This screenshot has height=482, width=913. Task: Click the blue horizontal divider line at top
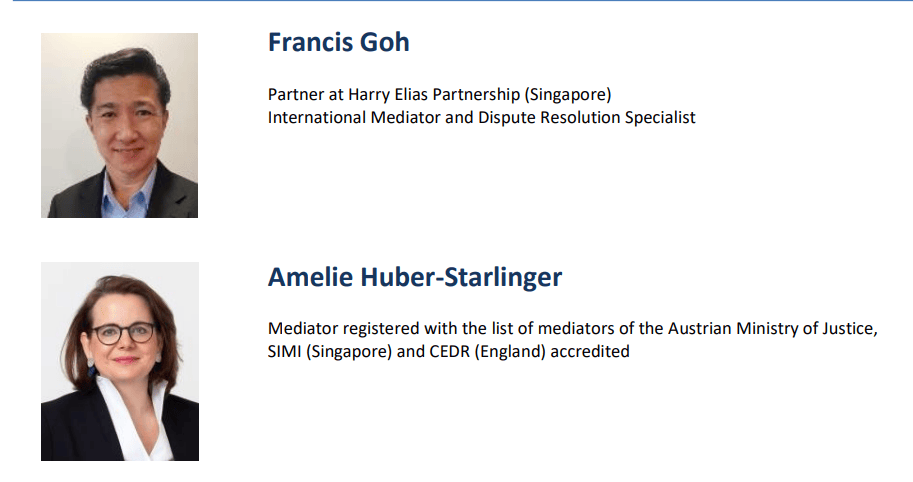456,1
